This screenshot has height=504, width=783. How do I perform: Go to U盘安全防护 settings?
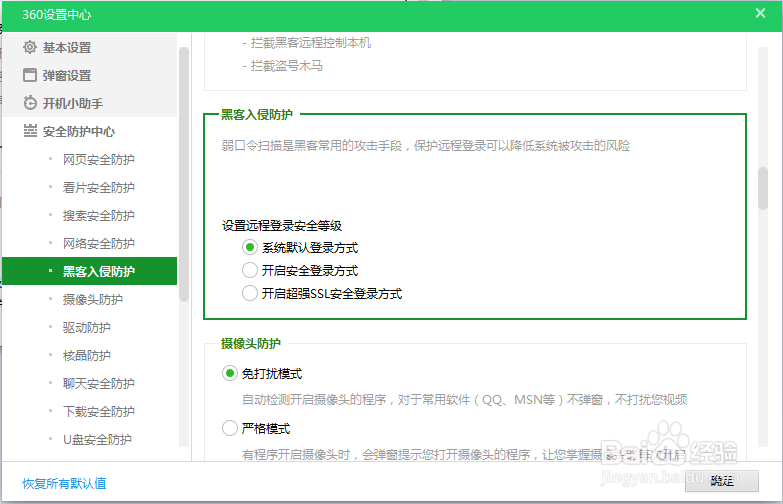tap(97, 439)
